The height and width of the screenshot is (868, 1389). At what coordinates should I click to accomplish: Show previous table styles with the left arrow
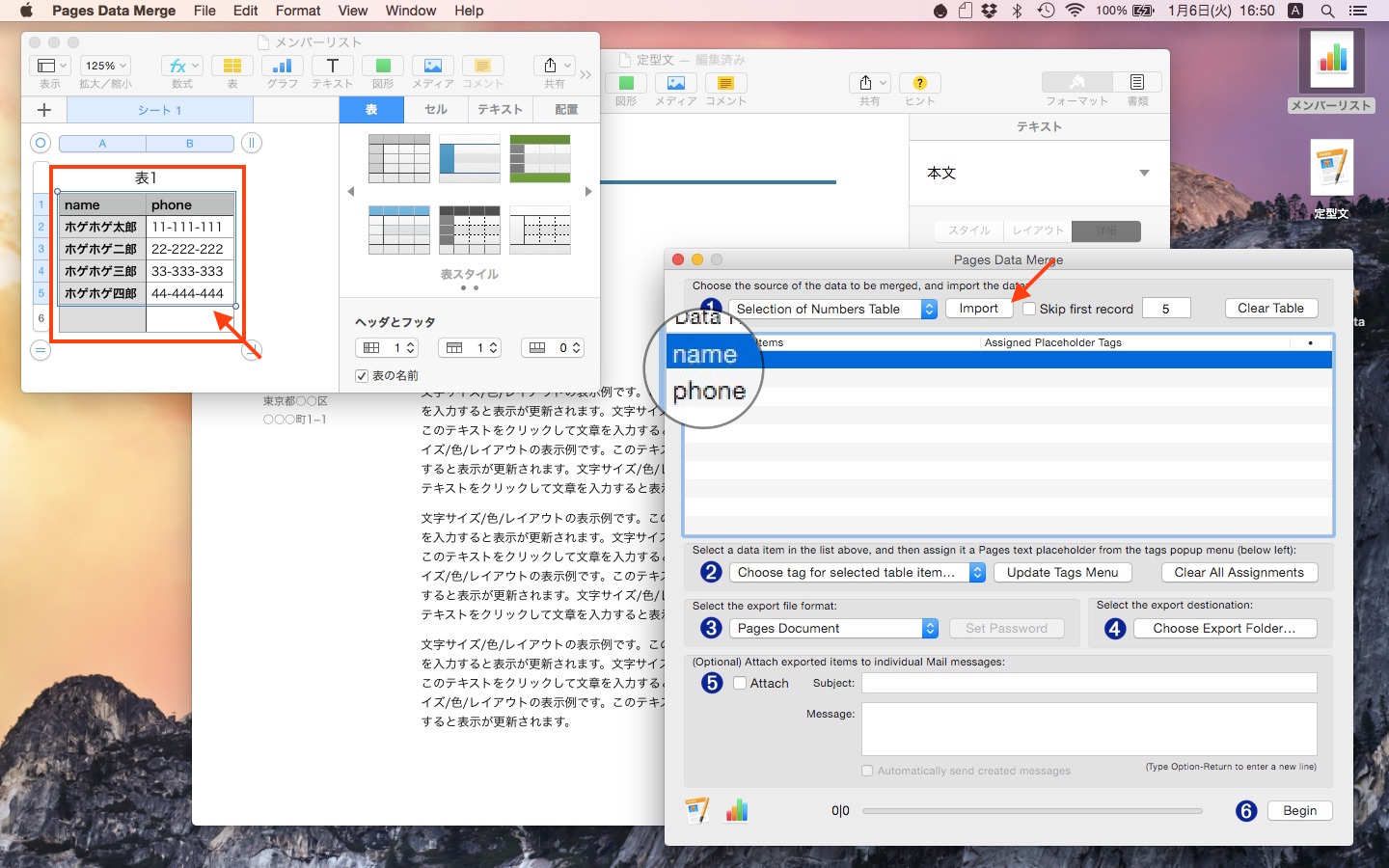pos(351,192)
